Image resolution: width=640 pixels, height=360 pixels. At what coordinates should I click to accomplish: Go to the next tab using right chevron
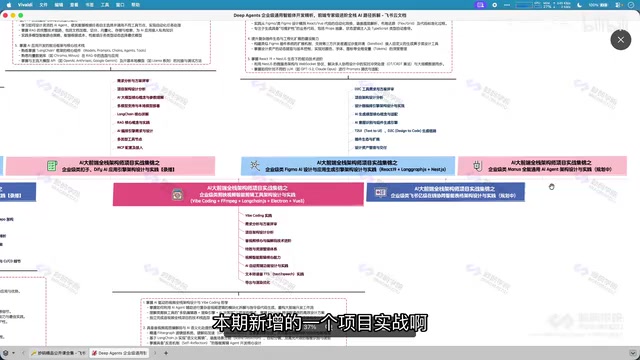point(155,353)
